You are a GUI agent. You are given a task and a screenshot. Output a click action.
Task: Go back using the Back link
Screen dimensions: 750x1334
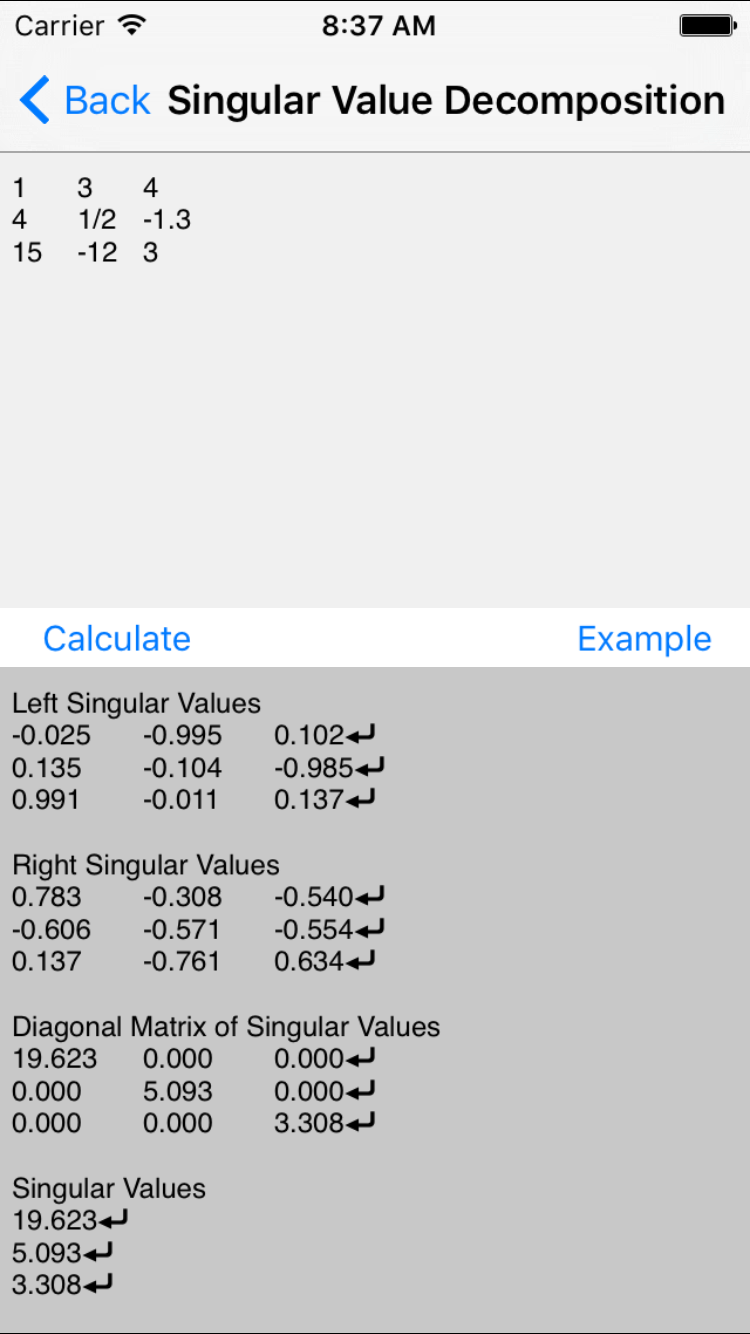[107, 101]
